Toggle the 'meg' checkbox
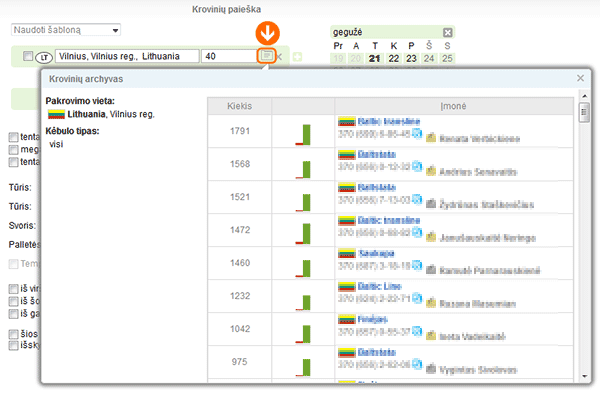 click(x=13, y=149)
